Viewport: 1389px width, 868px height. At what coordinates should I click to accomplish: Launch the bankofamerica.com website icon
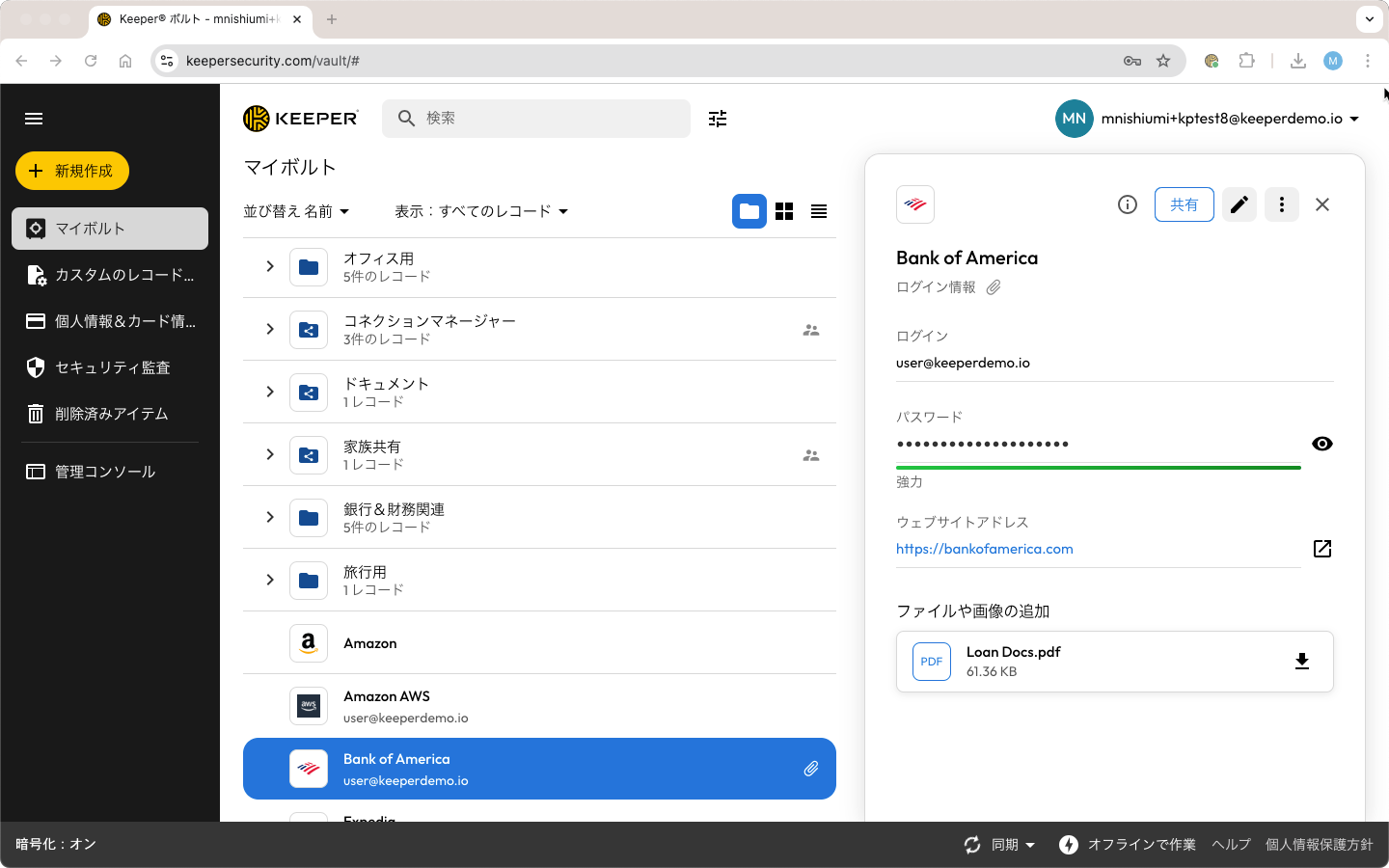(1321, 549)
